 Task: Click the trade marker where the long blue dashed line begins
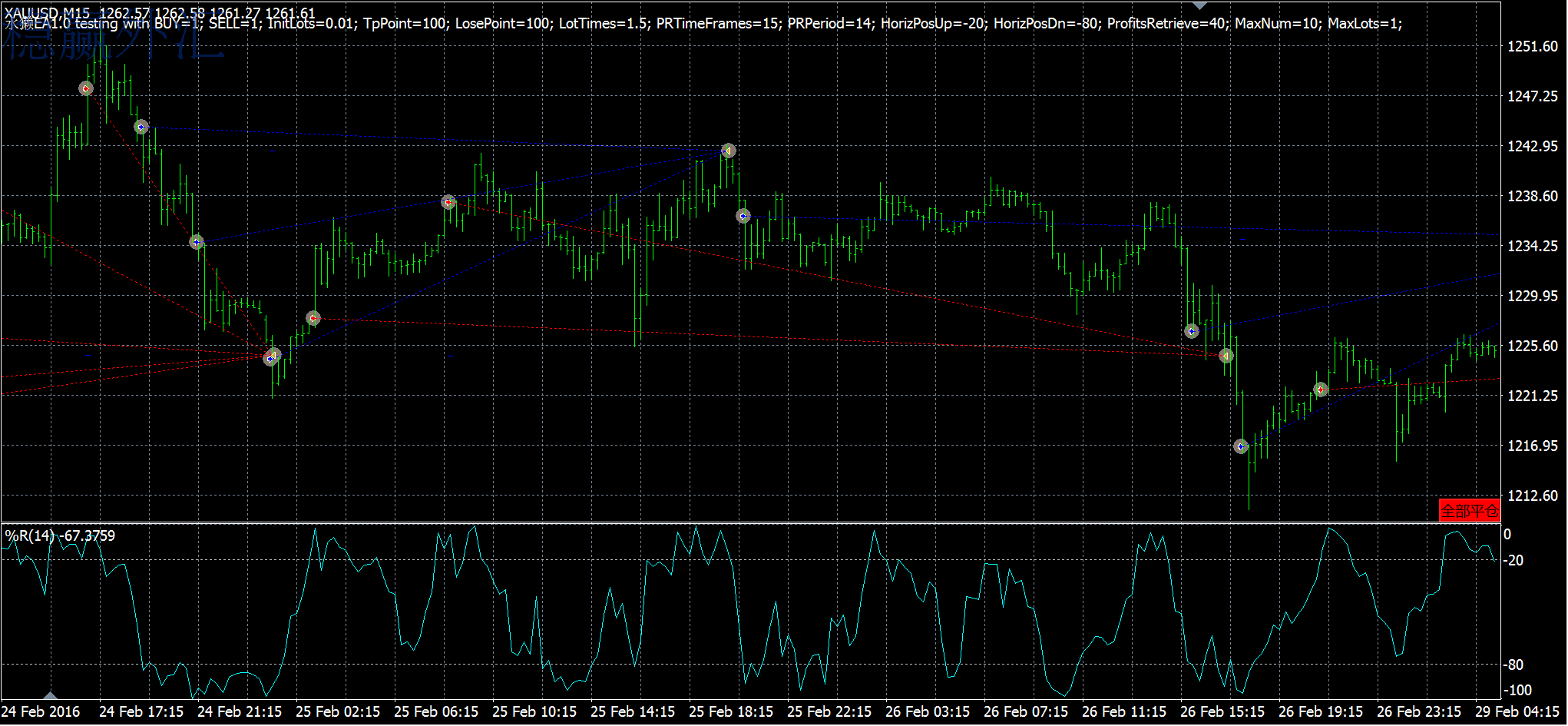[x=141, y=127]
